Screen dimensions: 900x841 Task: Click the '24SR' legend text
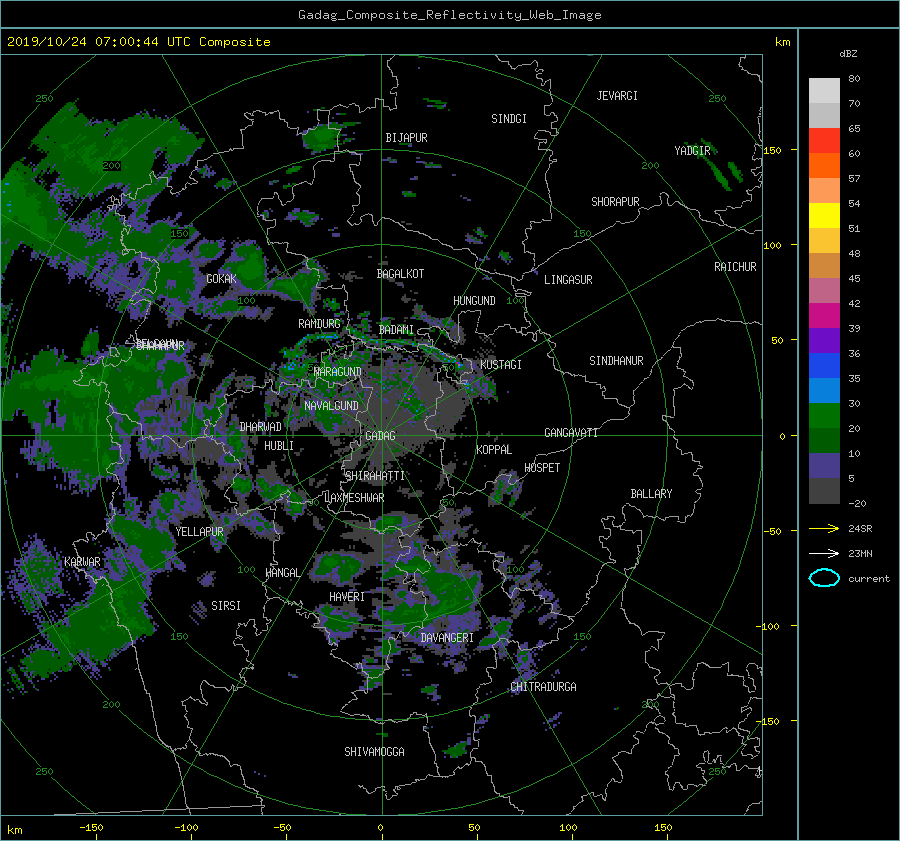tap(860, 529)
